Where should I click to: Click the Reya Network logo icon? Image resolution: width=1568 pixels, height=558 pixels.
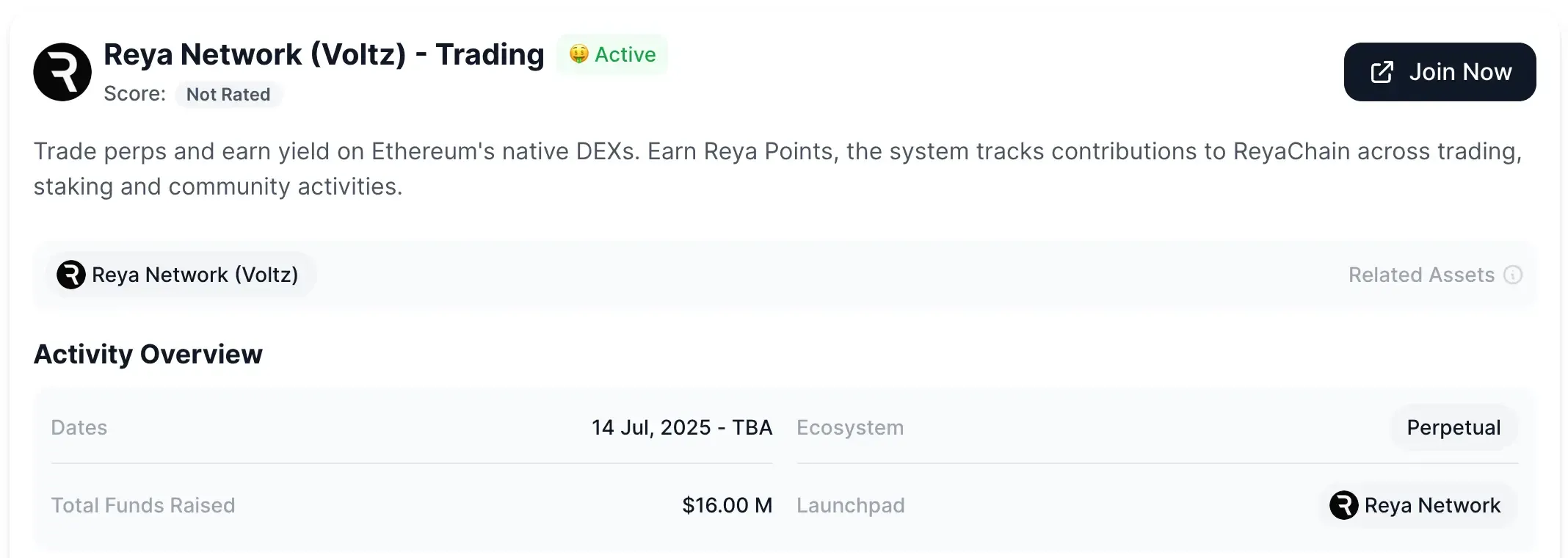62,71
